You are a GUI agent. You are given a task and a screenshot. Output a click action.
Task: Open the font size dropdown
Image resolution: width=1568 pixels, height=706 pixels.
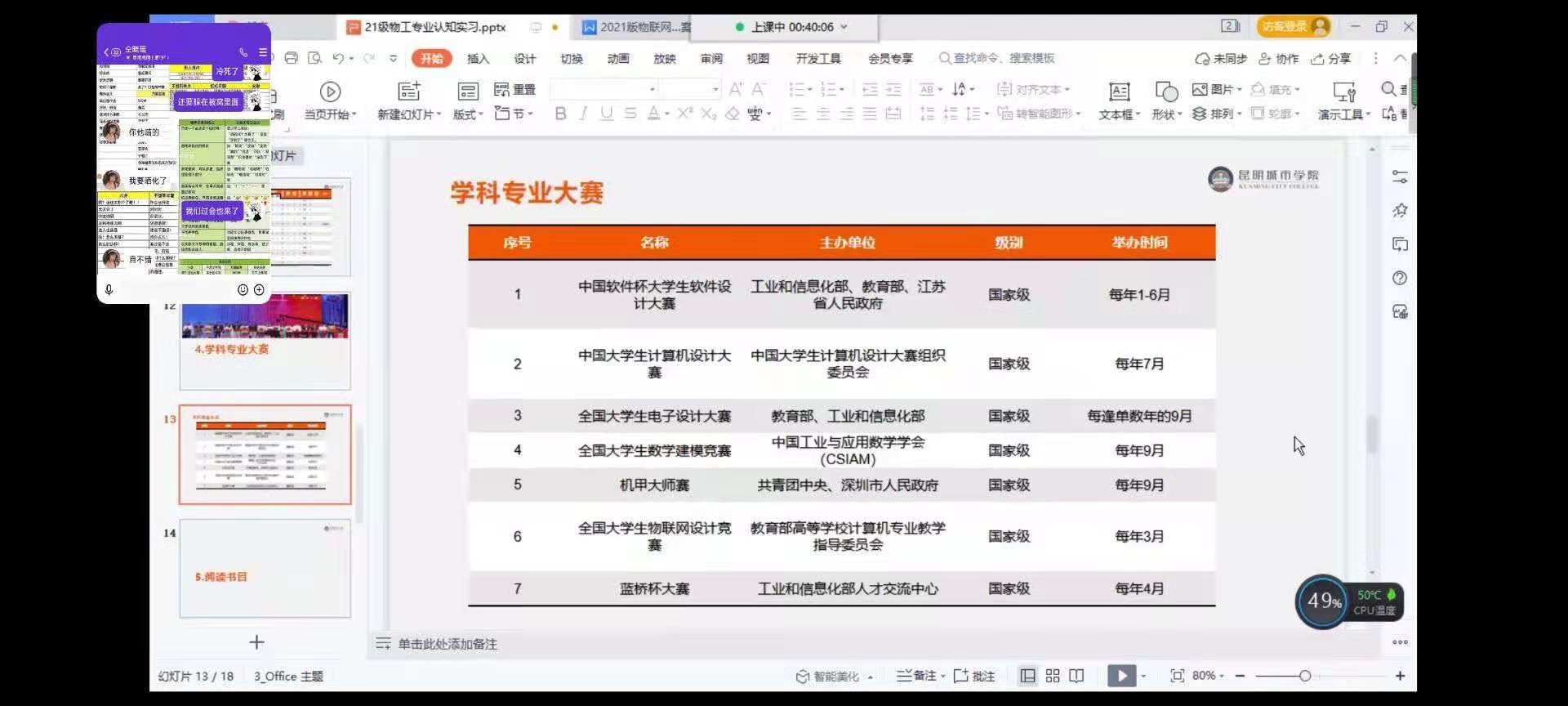[715, 89]
